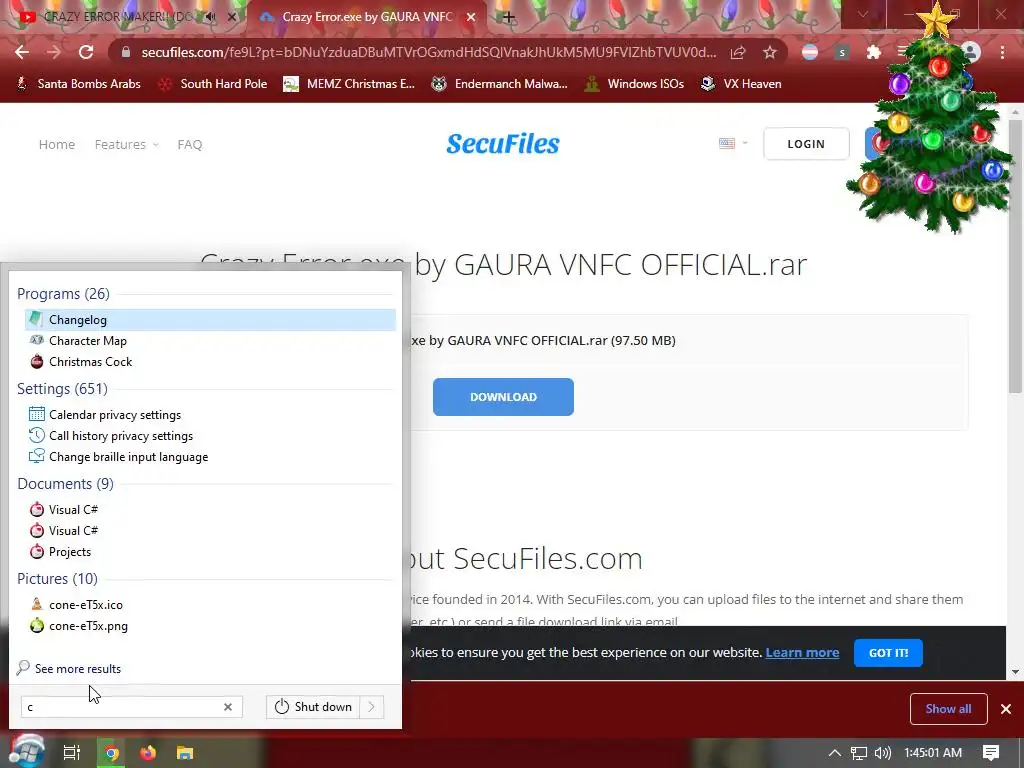Click the SecuFiles logo

[503, 144]
